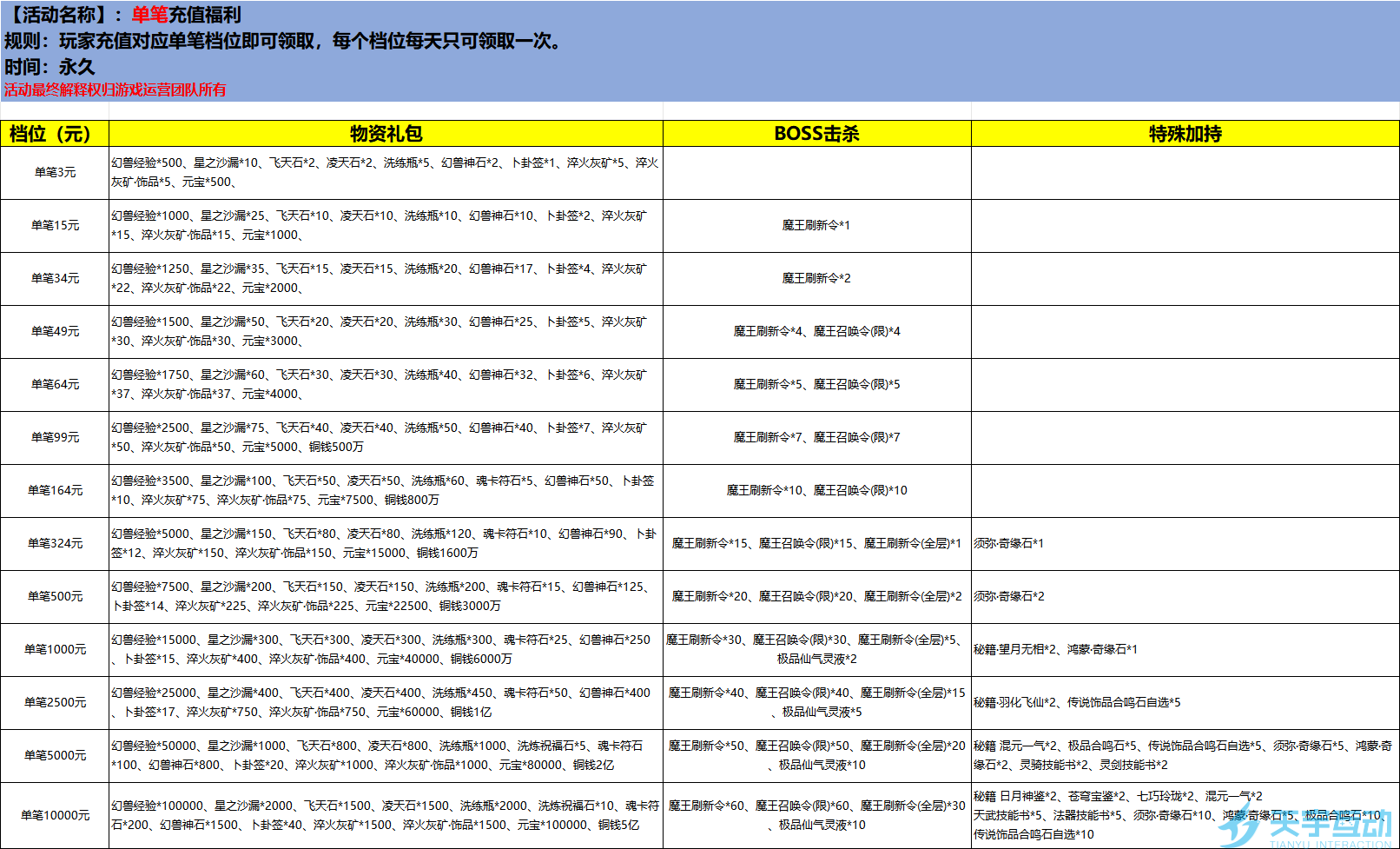
Task: Select the 魔王刷新令*50 BOSS cell
Action: [x=816, y=756]
